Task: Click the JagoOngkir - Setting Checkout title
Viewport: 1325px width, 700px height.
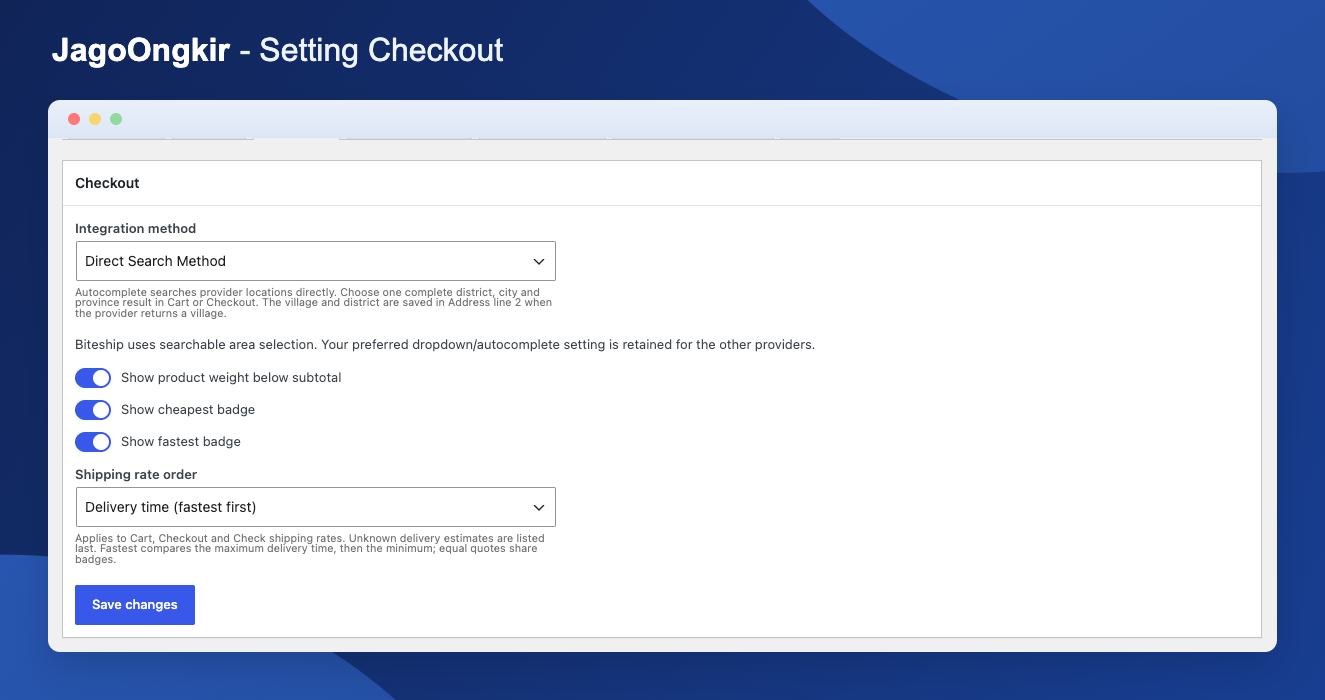Action: pos(278,50)
